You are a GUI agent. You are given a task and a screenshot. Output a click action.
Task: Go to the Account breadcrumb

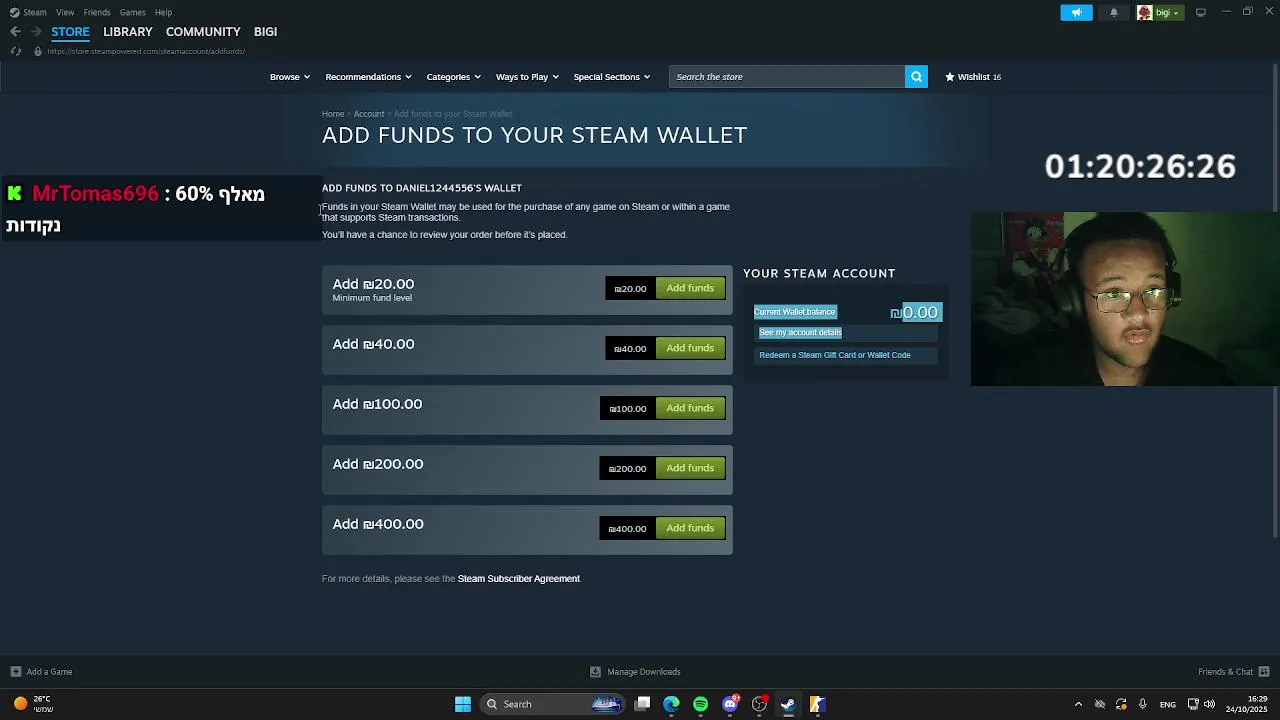369,114
